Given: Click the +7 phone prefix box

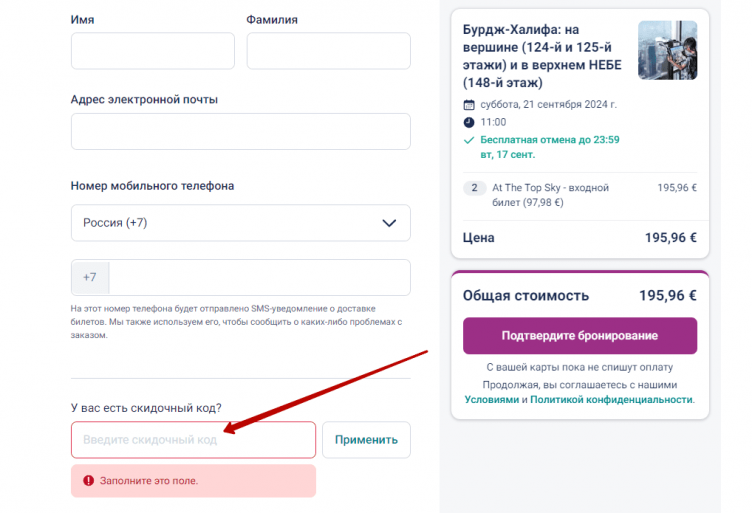Looking at the screenshot, I should pyautogui.click(x=90, y=278).
